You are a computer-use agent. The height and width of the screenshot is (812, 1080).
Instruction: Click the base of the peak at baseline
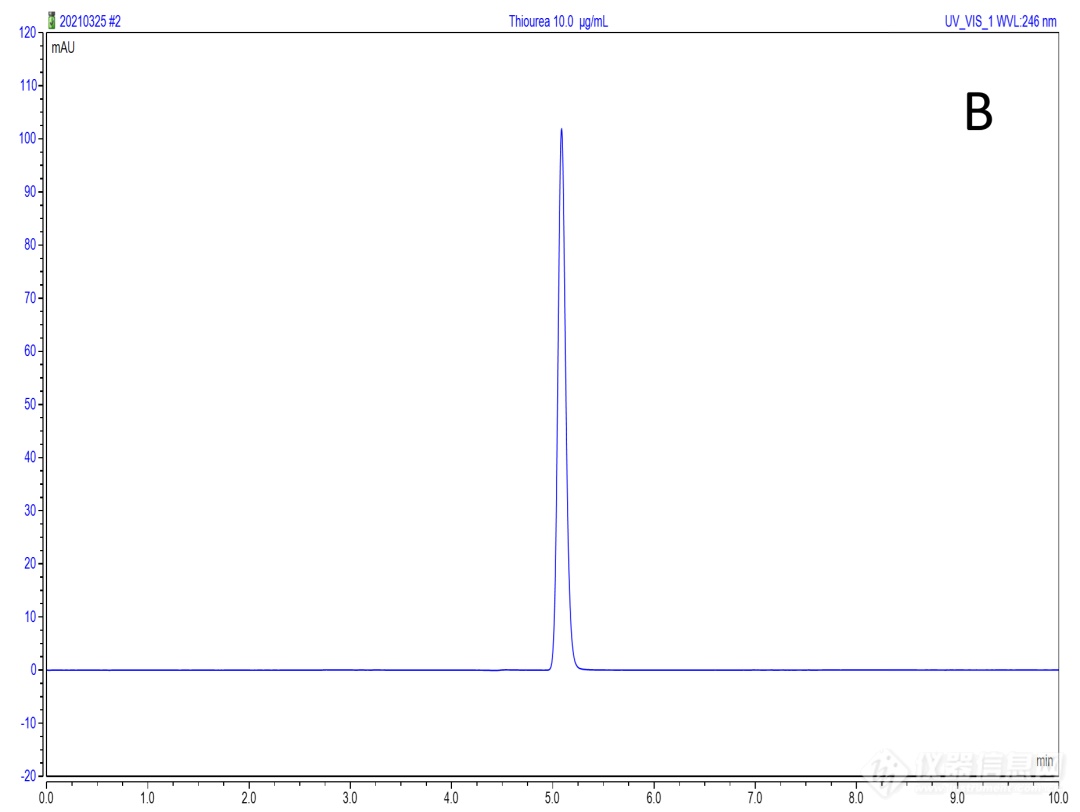click(x=562, y=668)
